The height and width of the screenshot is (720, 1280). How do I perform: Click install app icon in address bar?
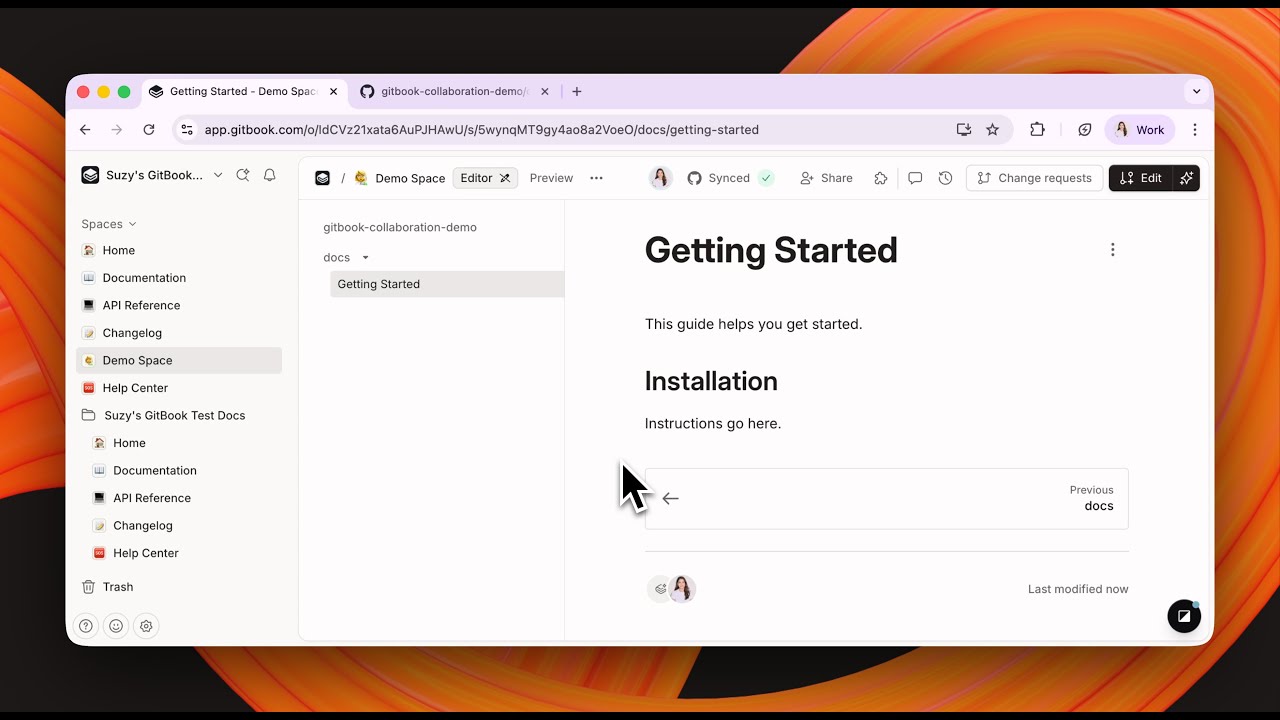click(964, 130)
